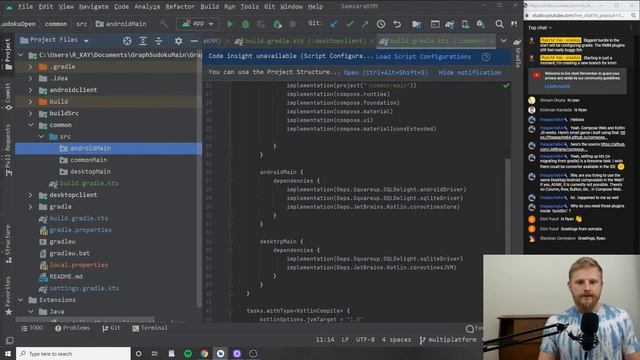Collapse all items in project tree
The height and width of the screenshot is (360, 640).
tap(158, 41)
